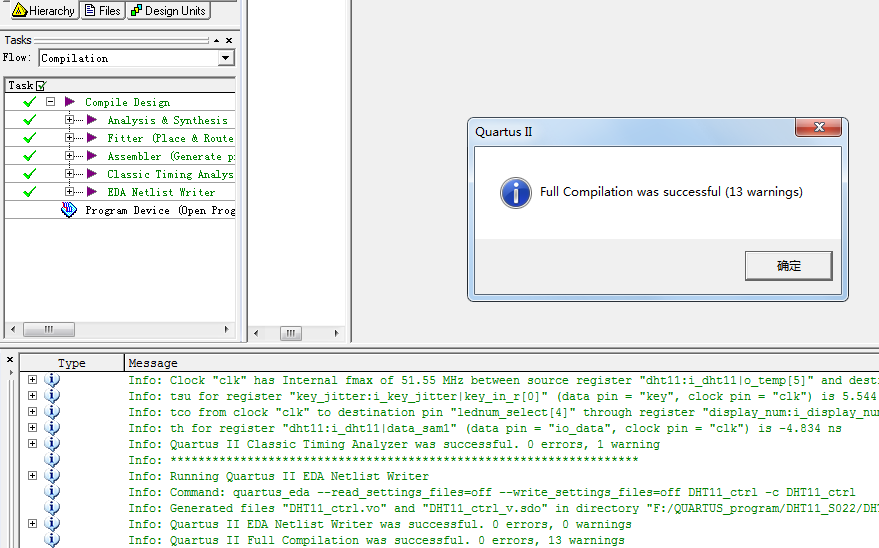Click the middle pane scroll right arrow
This screenshot has height=548, width=879.
click(336, 333)
